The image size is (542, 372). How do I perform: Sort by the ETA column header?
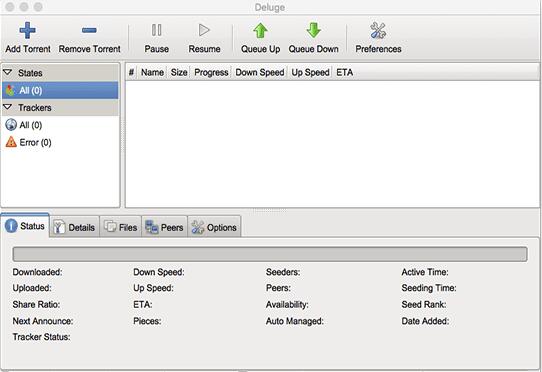click(x=344, y=72)
